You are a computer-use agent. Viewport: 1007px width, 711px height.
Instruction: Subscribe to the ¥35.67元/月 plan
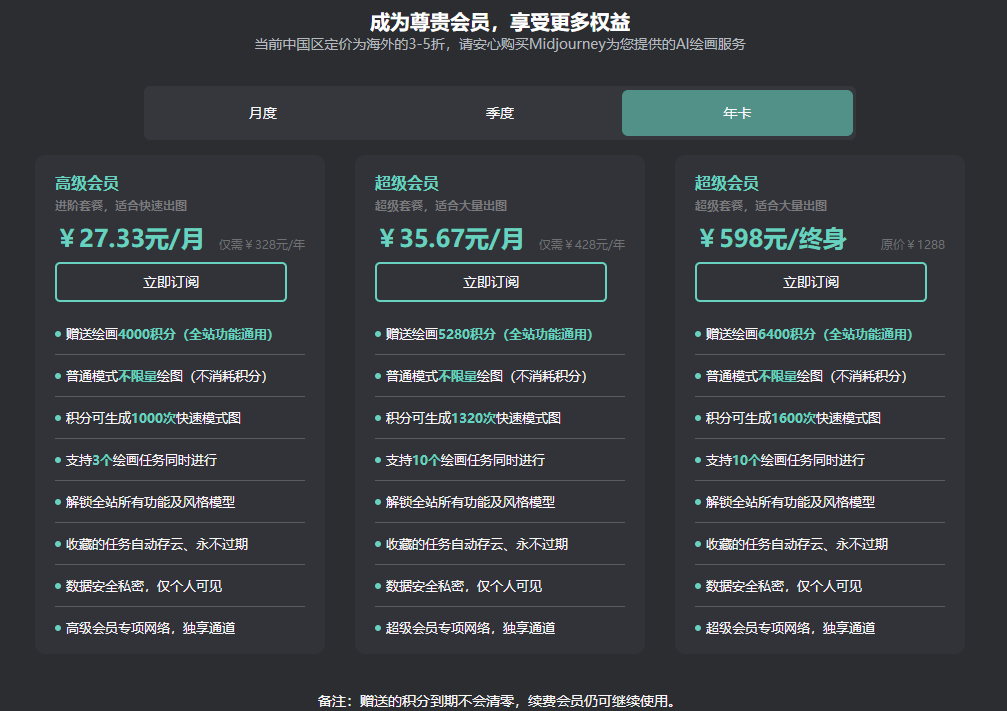491,282
